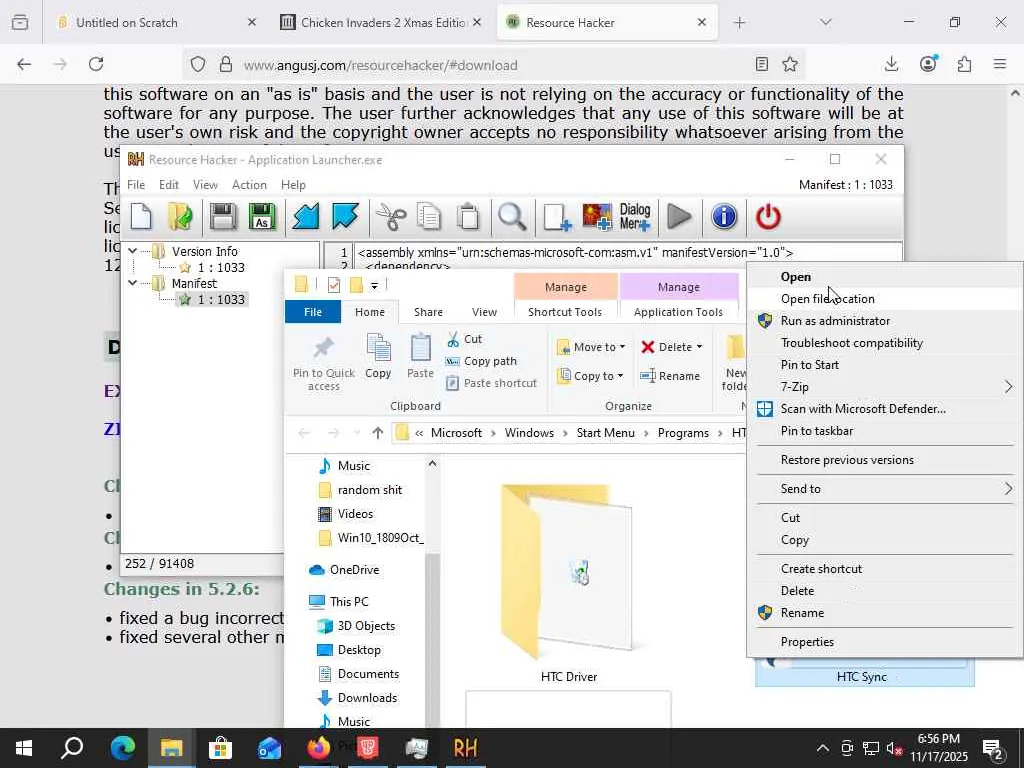
Task: Open the View menu in Resource Hacker
Action: [205, 185]
